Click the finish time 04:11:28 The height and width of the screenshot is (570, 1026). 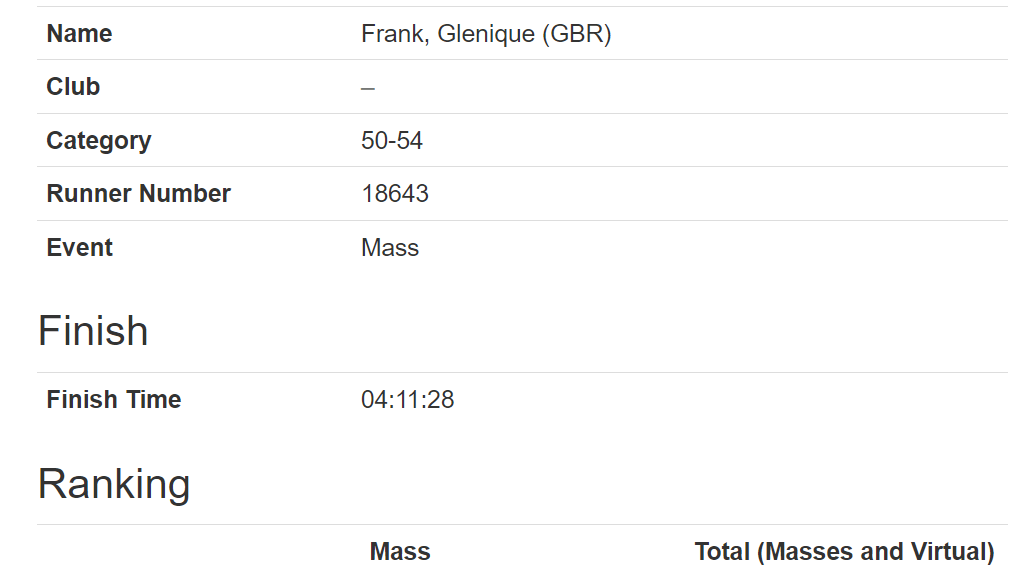(x=408, y=399)
